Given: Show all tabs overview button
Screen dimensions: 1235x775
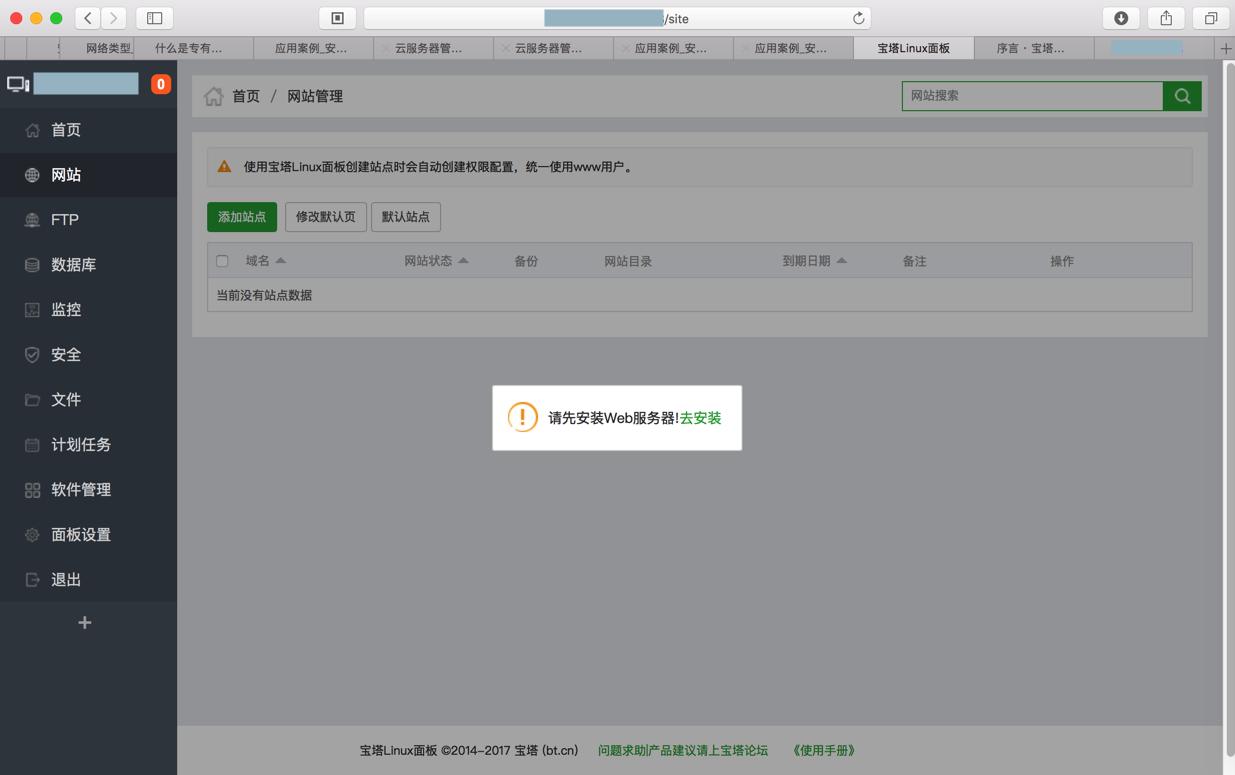Looking at the screenshot, I should pyautogui.click(x=1211, y=18).
